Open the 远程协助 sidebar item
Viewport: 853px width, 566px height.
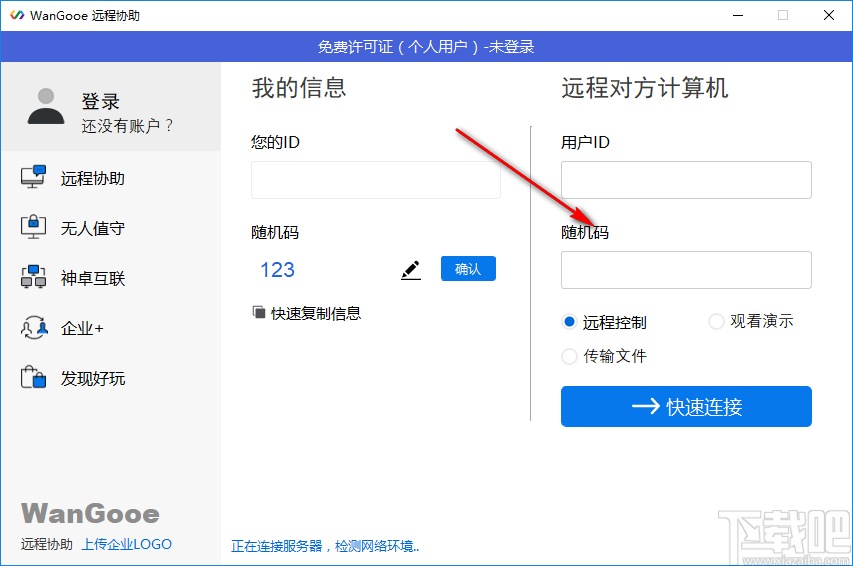93,179
